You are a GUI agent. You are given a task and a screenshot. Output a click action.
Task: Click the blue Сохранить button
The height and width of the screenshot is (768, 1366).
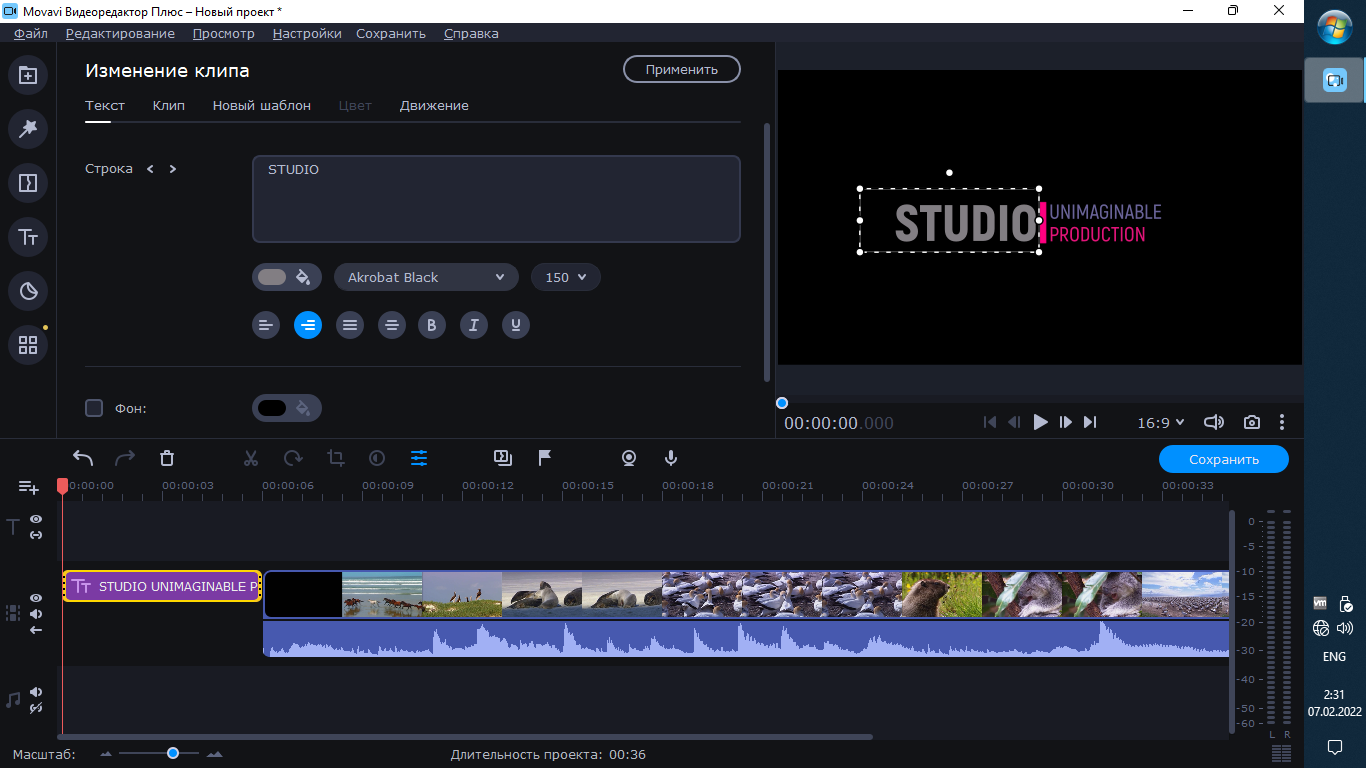1223,459
